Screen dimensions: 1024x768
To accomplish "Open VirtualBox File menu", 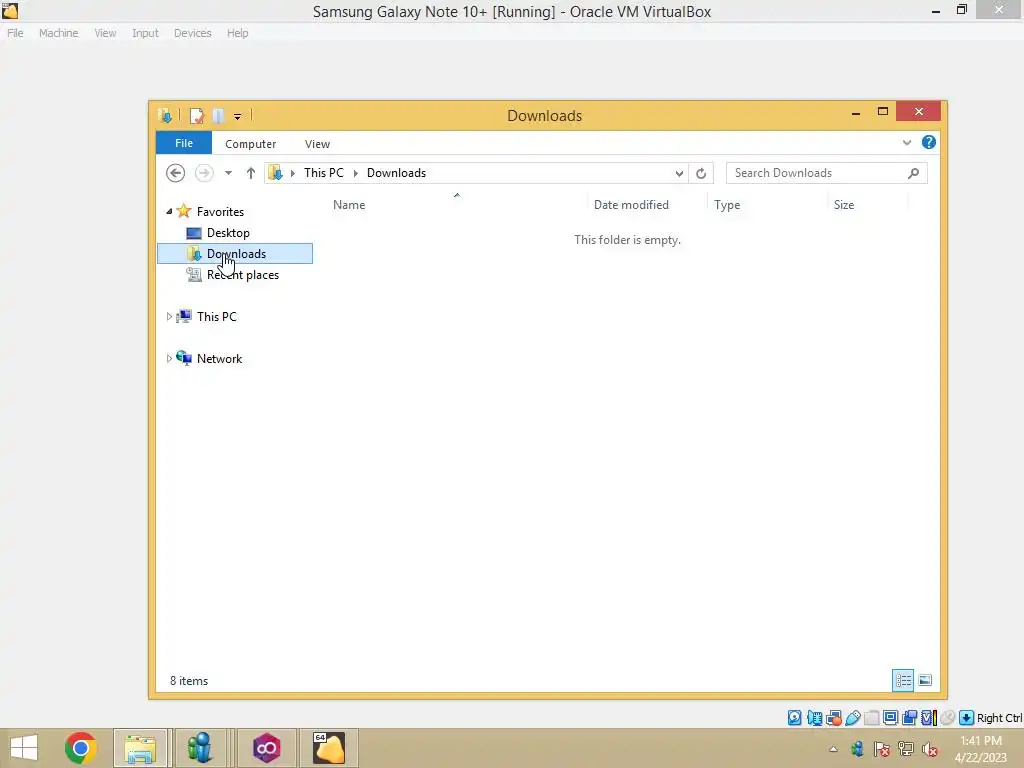I will (15, 33).
